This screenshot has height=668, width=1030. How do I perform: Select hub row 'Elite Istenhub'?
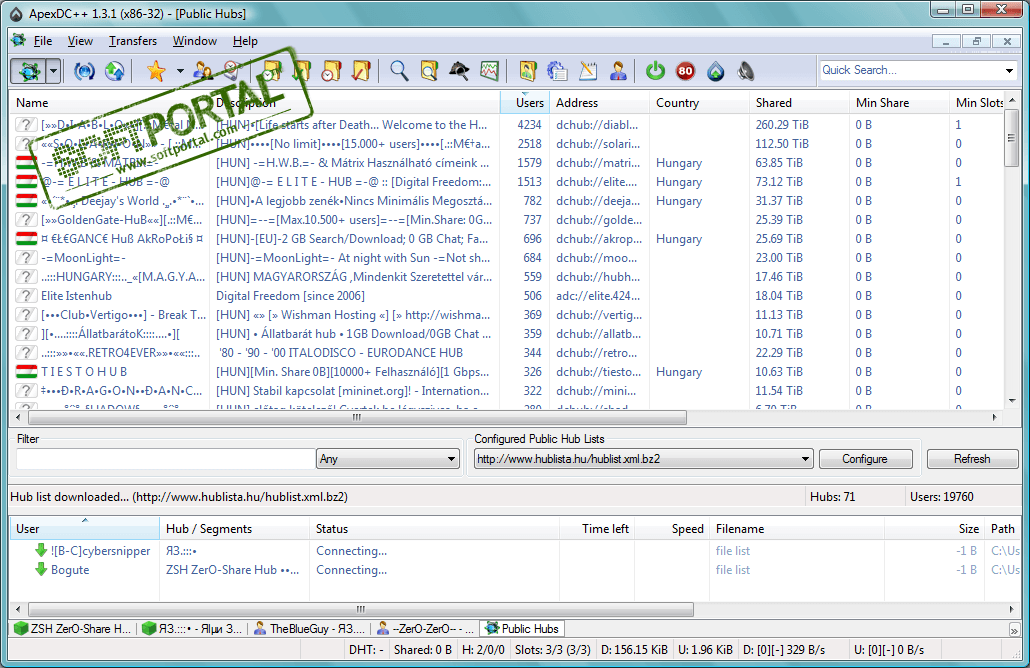point(506,296)
